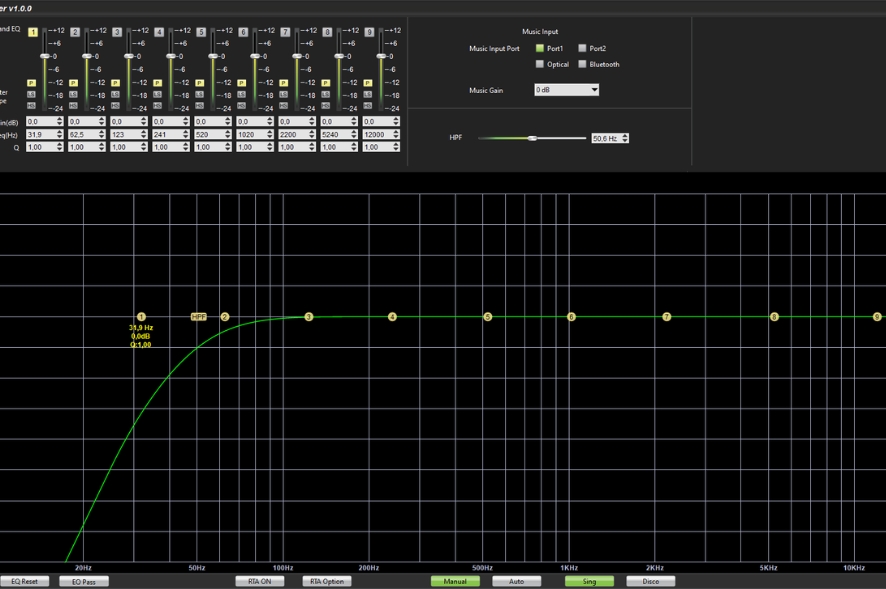The width and height of the screenshot is (886, 589).
Task: Increase the HPF frequency with the up arrow
Action: tap(626, 135)
